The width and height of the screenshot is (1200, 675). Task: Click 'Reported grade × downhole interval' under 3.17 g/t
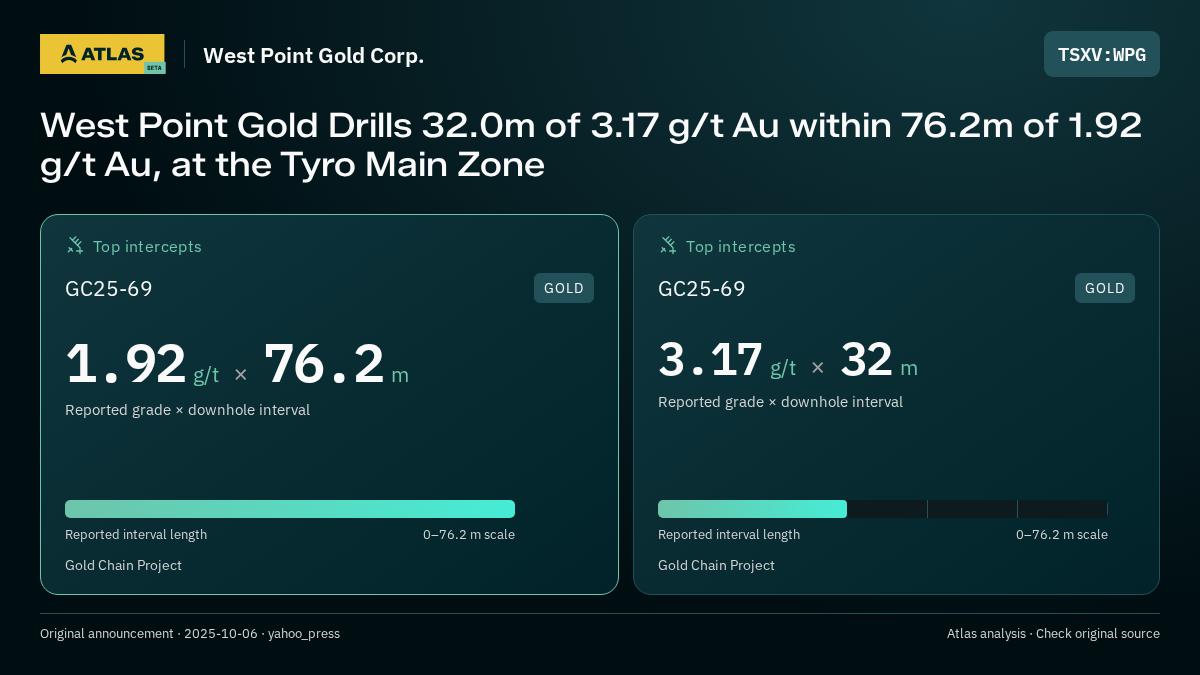(x=780, y=402)
